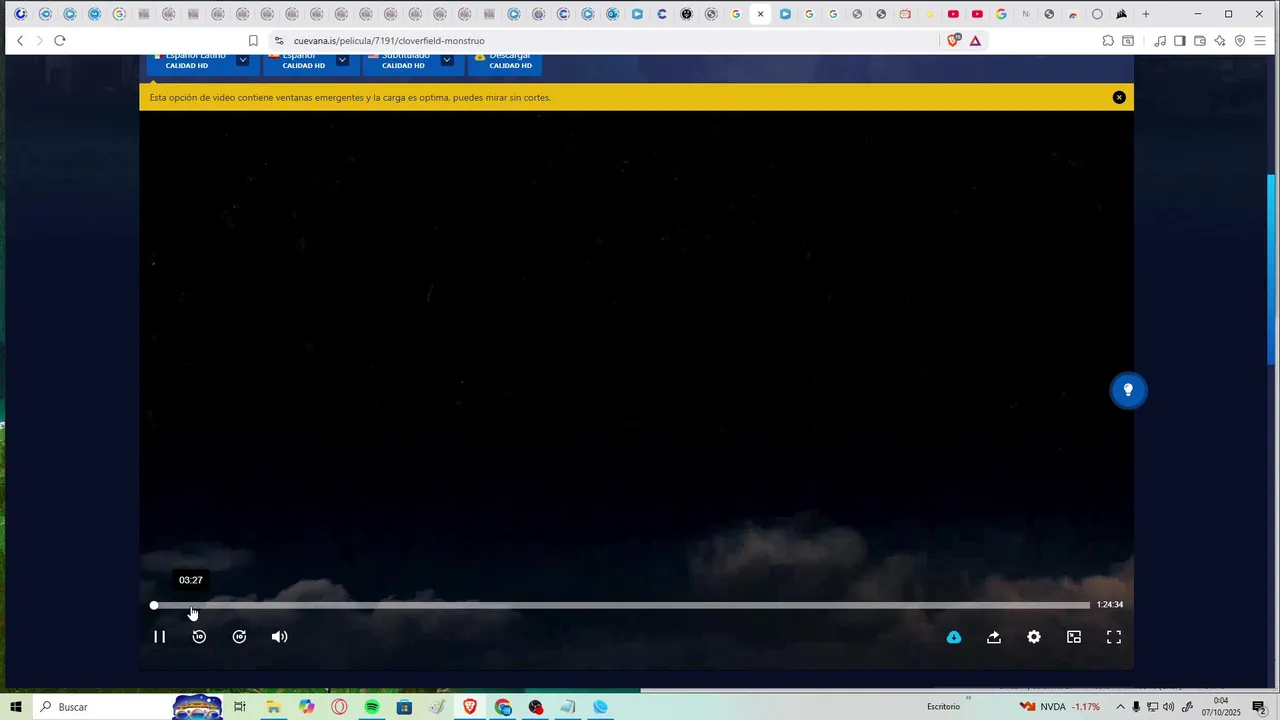Image resolution: width=1280 pixels, height=720 pixels.
Task: Open Brave Shields lion icon
Action: pyautogui.click(x=954, y=41)
